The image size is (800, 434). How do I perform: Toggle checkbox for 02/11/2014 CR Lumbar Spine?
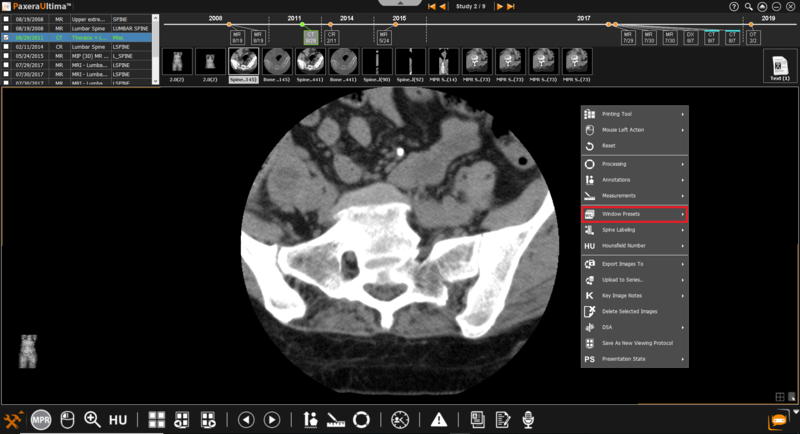coord(7,46)
